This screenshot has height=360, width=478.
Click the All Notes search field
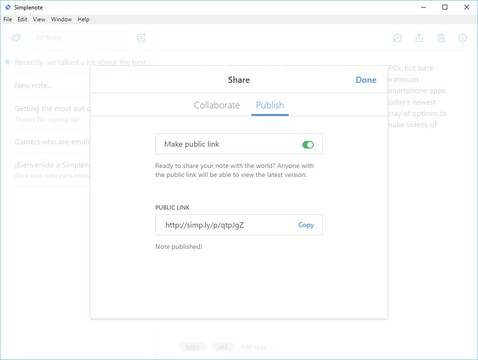[x=79, y=38]
